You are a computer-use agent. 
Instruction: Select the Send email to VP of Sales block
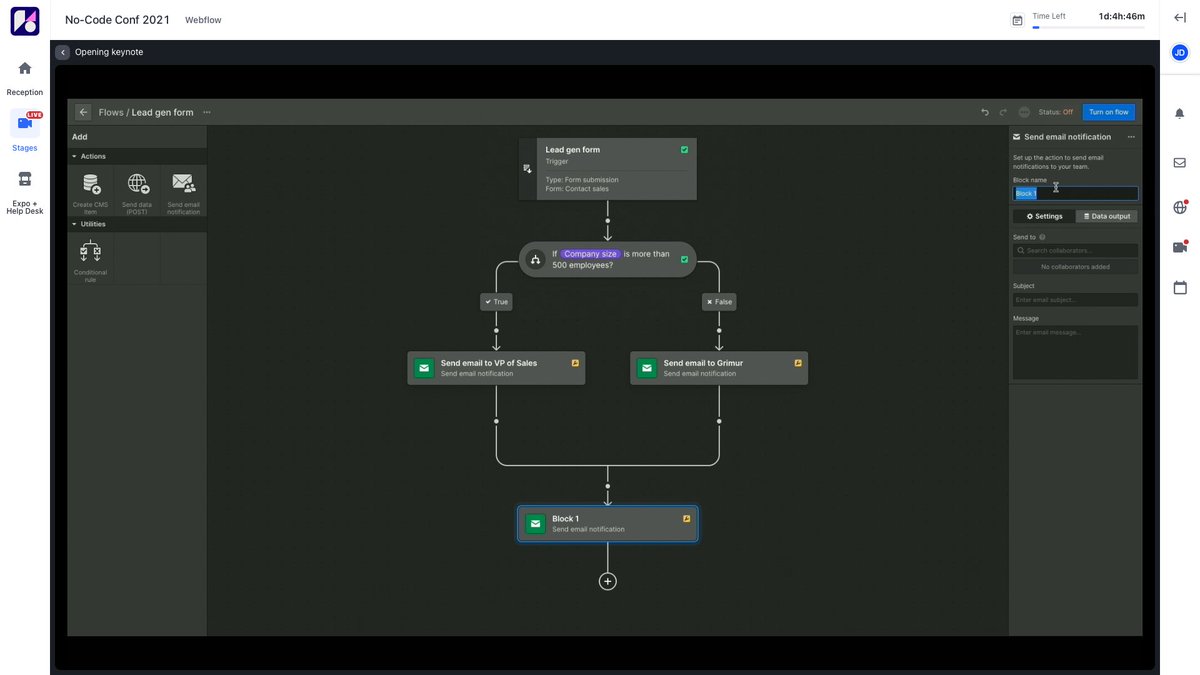496,368
